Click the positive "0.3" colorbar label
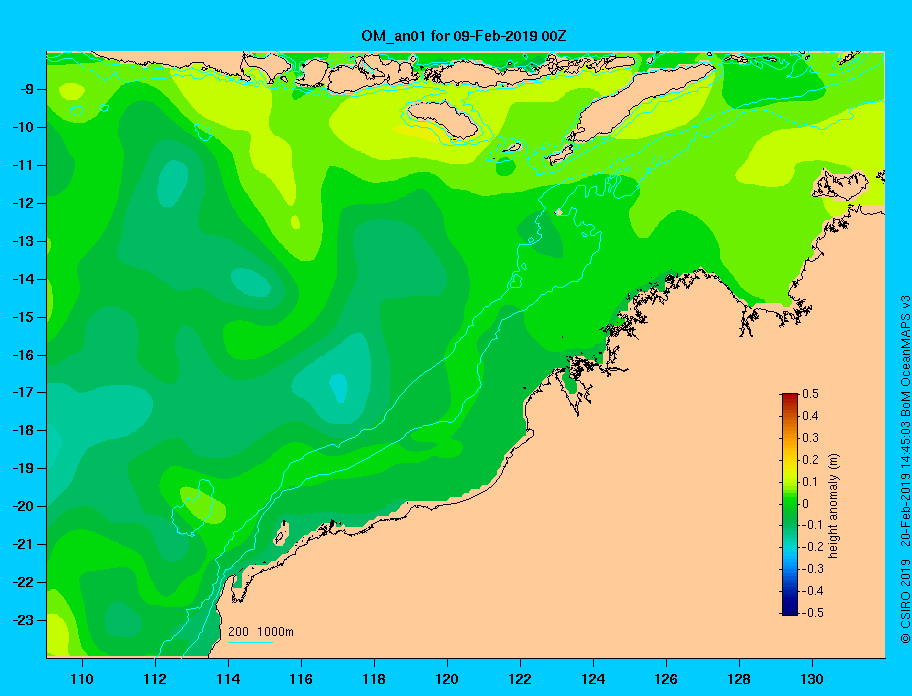The width and height of the screenshot is (912, 696). coord(810,438)
